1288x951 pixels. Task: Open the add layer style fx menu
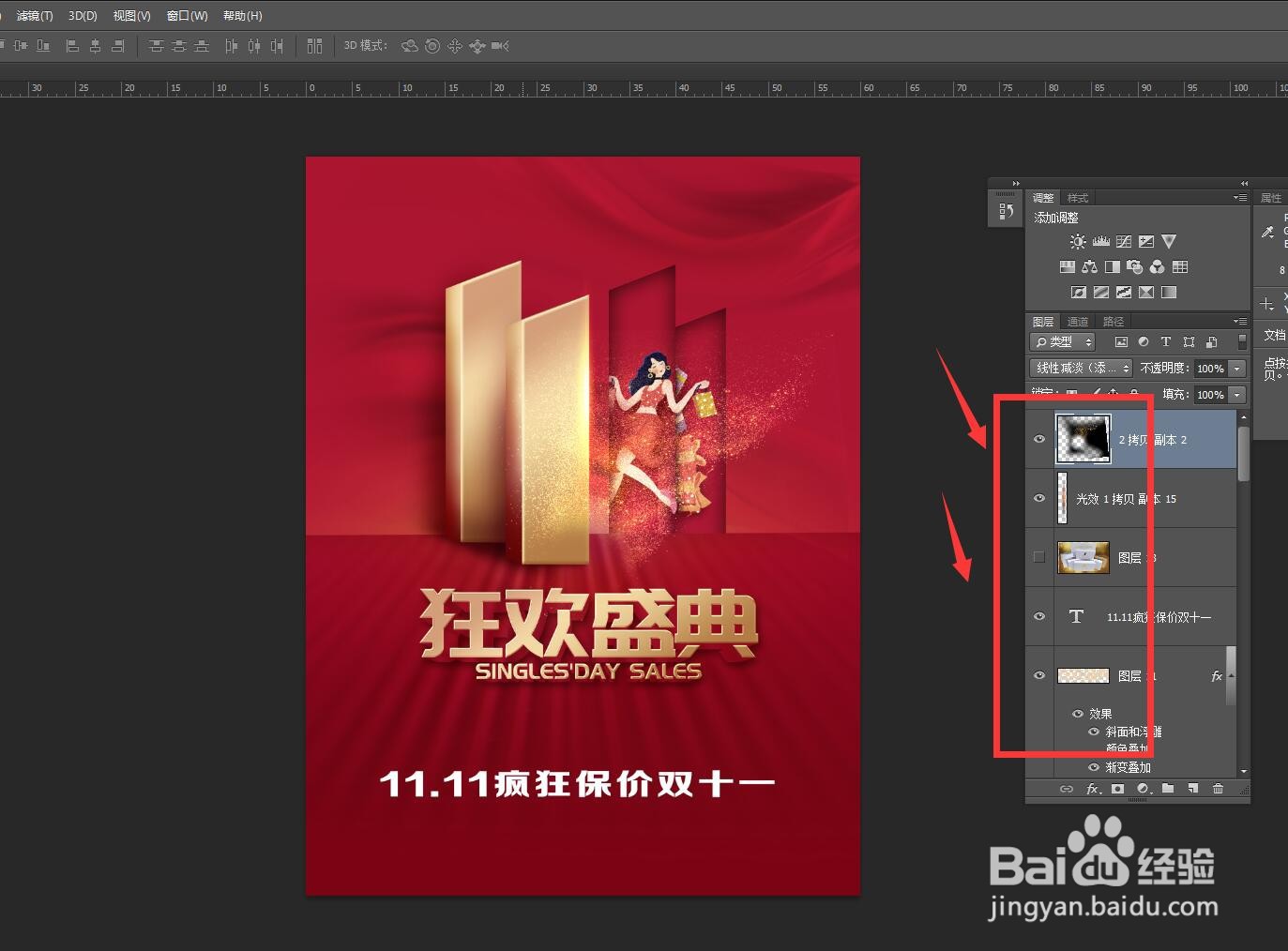(1093, 789)
